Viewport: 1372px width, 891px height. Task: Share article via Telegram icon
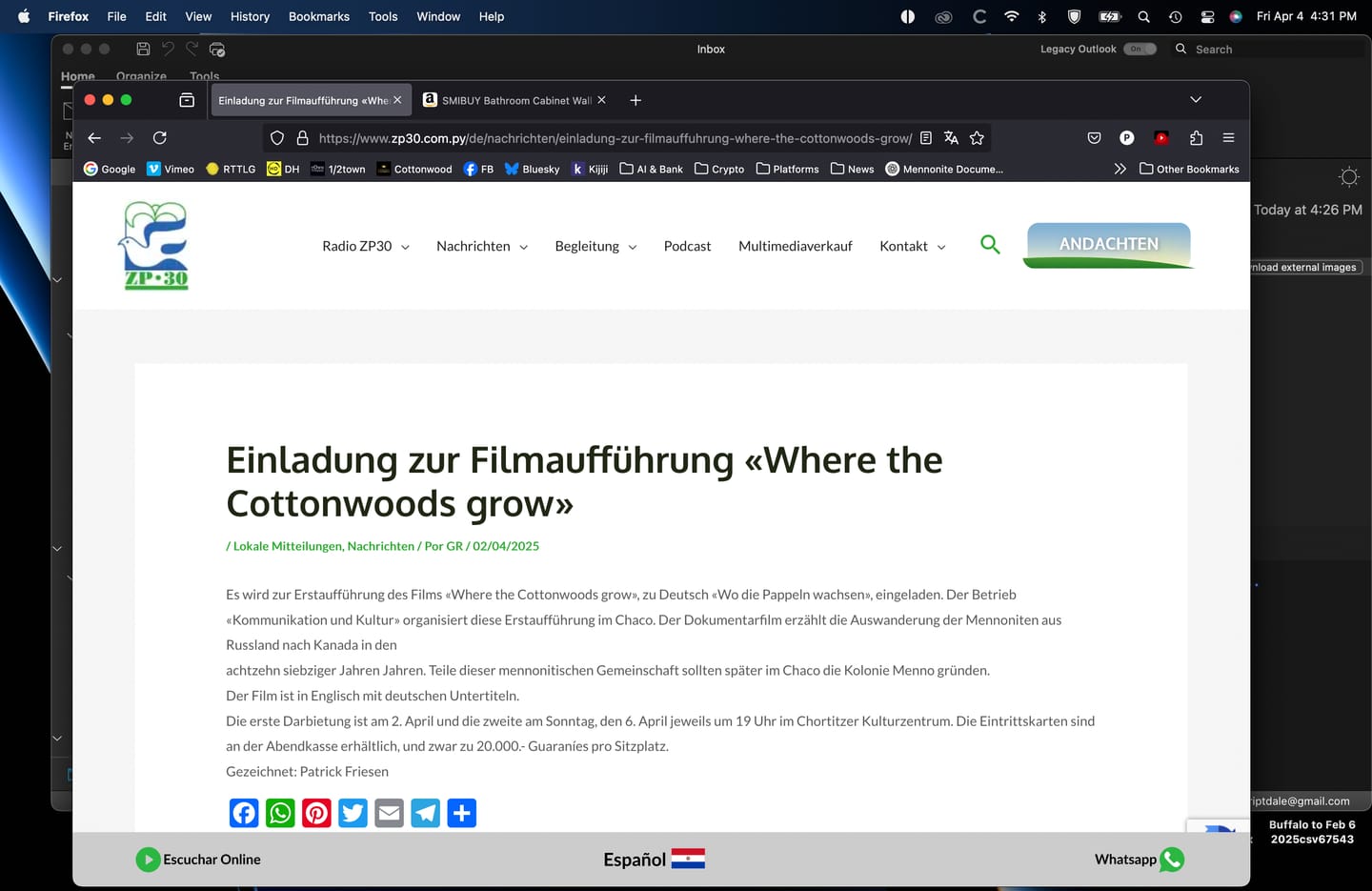tap(425, 813)
